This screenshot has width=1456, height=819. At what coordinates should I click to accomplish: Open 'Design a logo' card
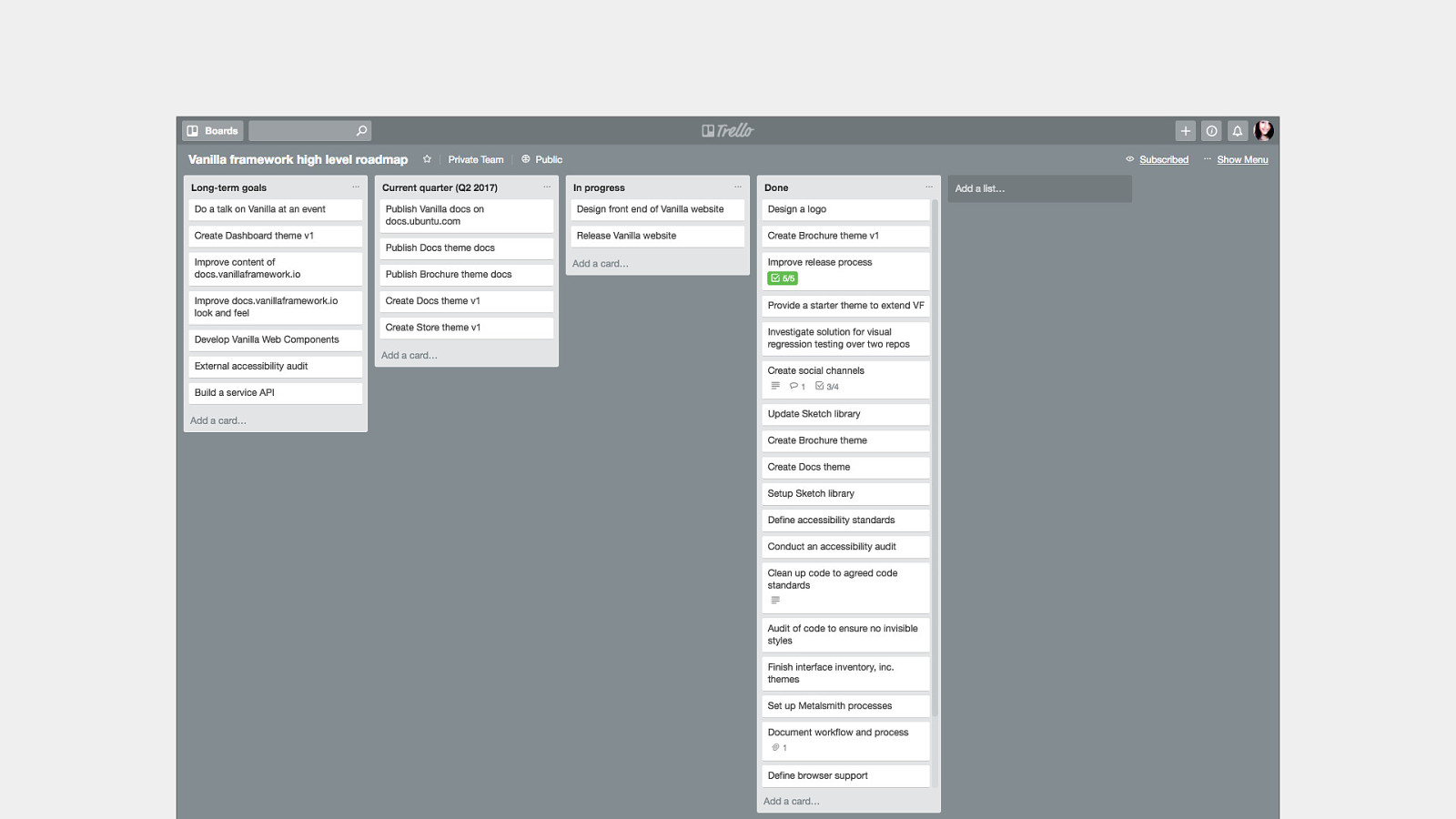[x=845, y=209]
